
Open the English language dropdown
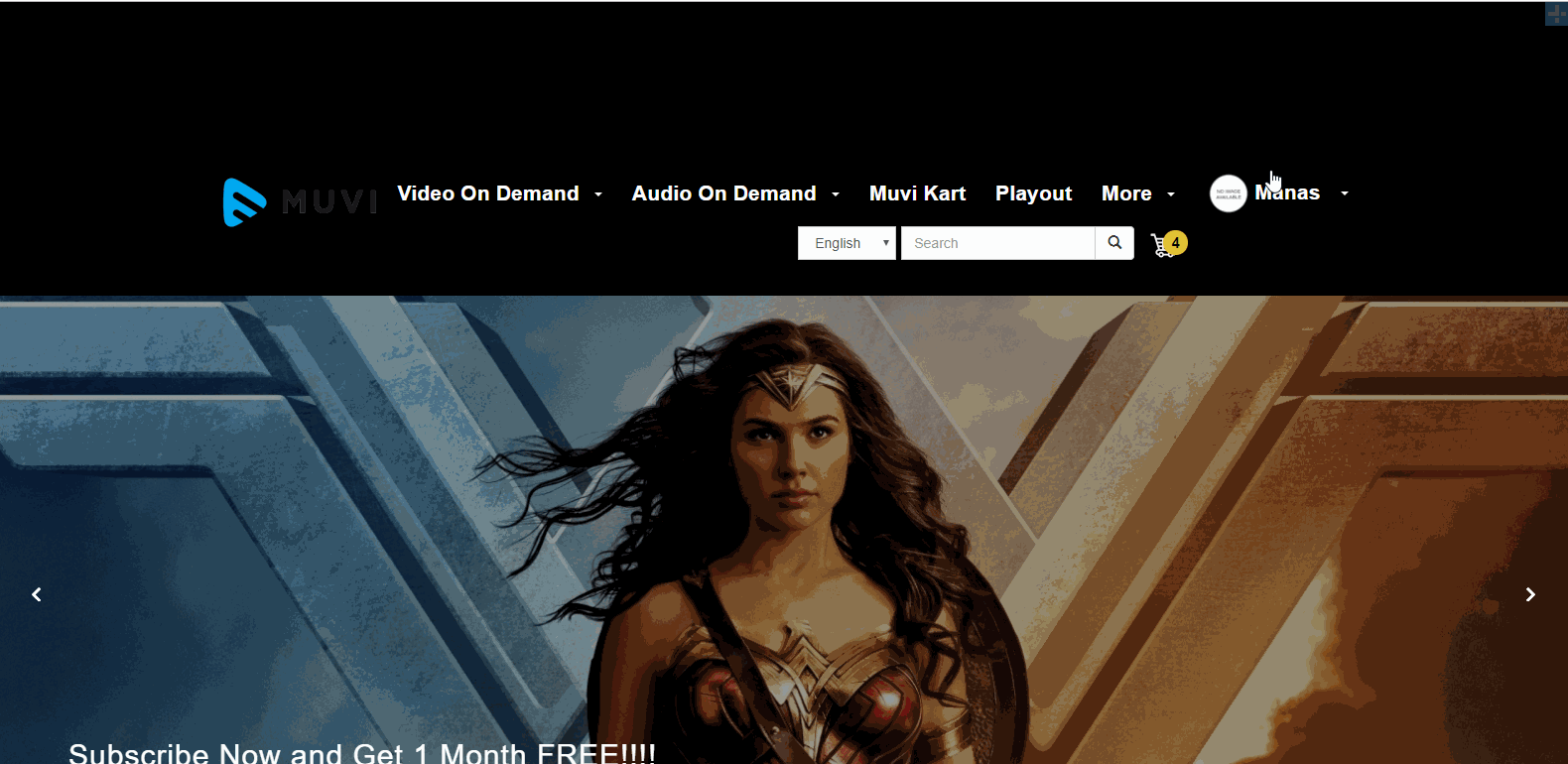847,243
